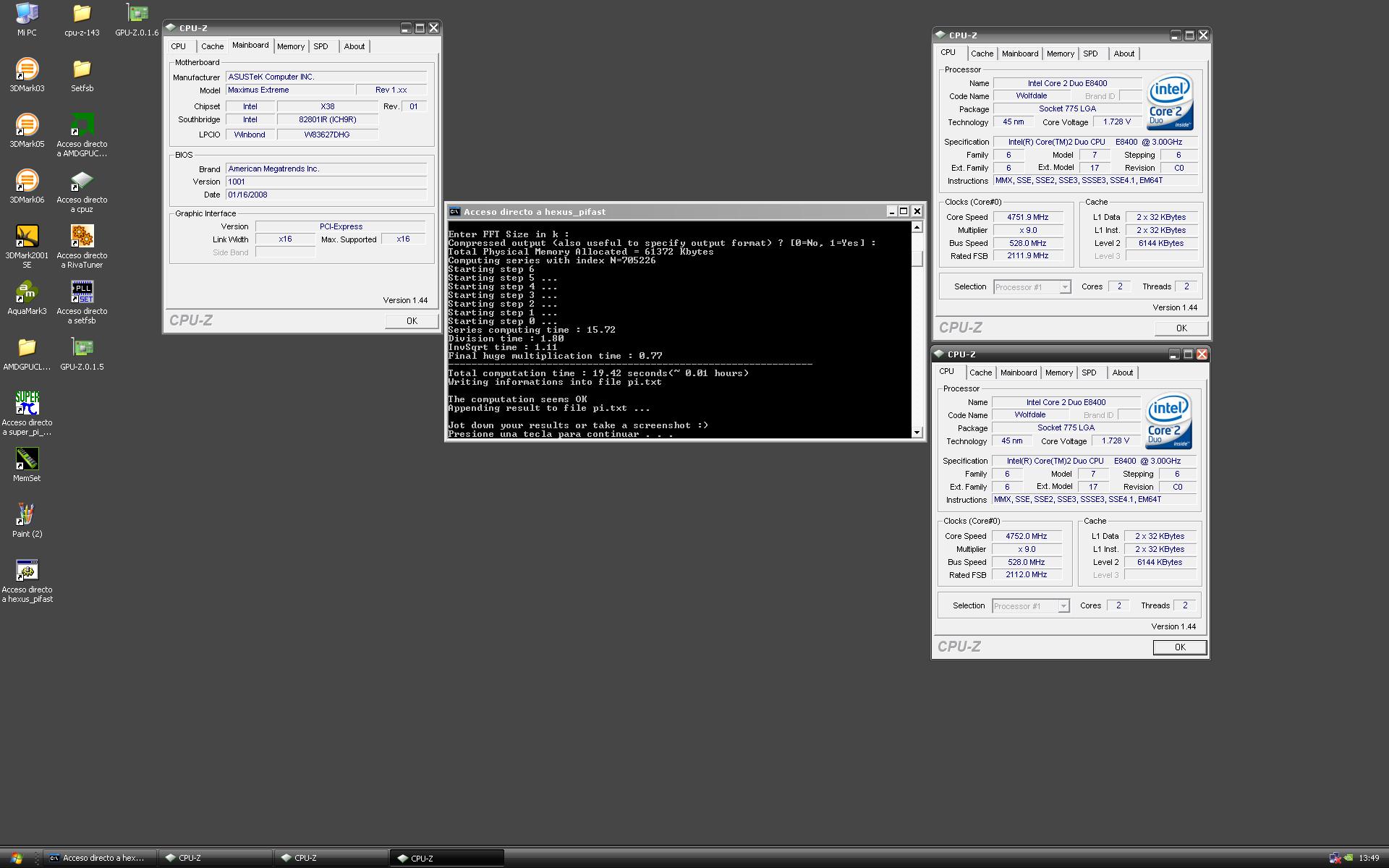Open Memory tab in Mainboard CPU-Z window

click(291, 46)
